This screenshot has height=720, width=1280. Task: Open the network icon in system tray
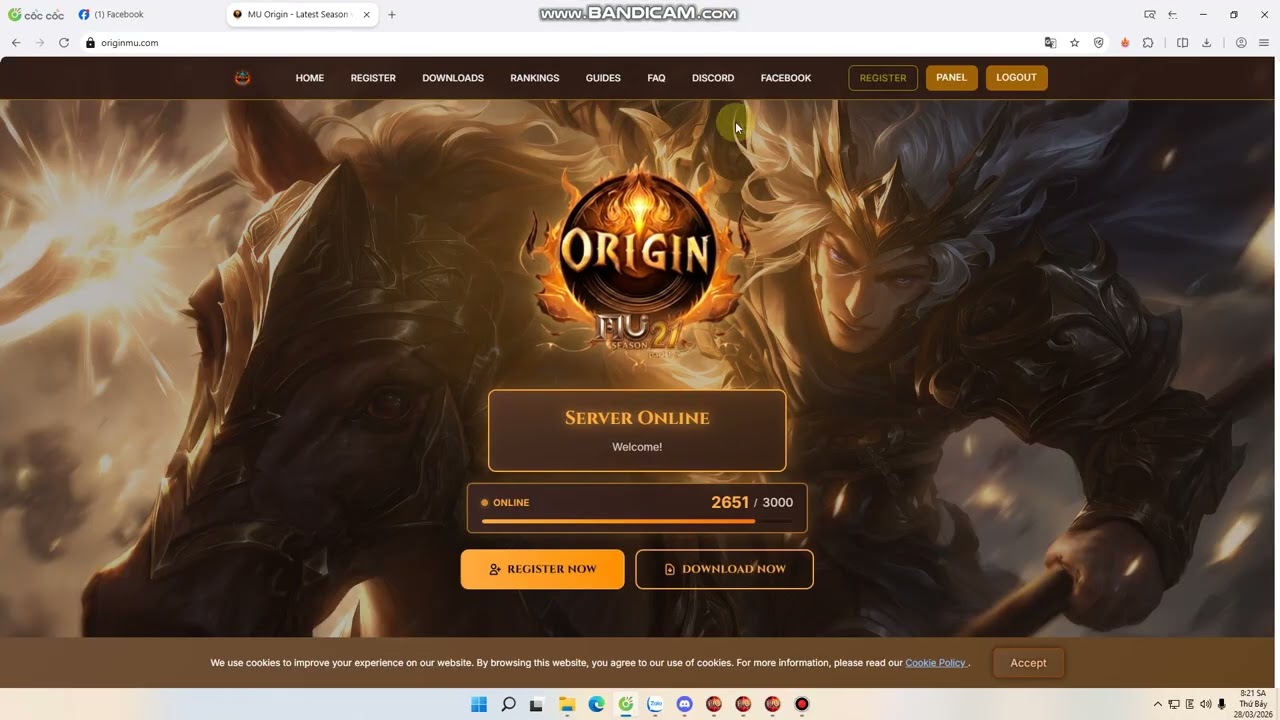coord(1174,704)
